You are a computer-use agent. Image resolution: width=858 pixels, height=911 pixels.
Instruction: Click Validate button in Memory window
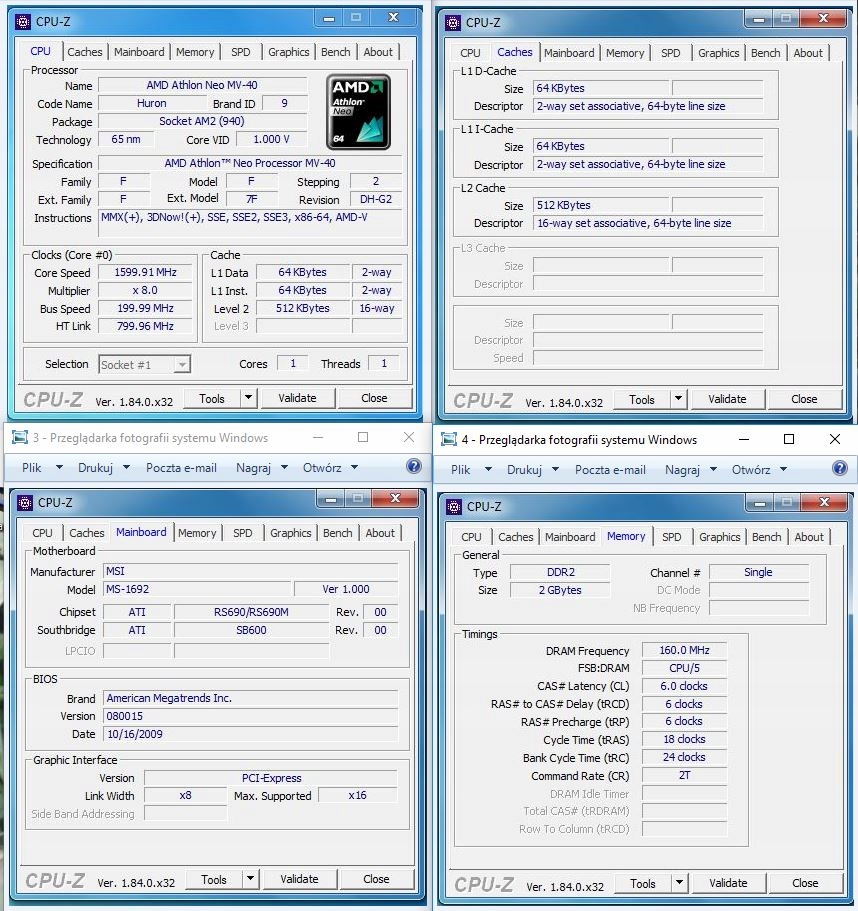click(728, 883)
